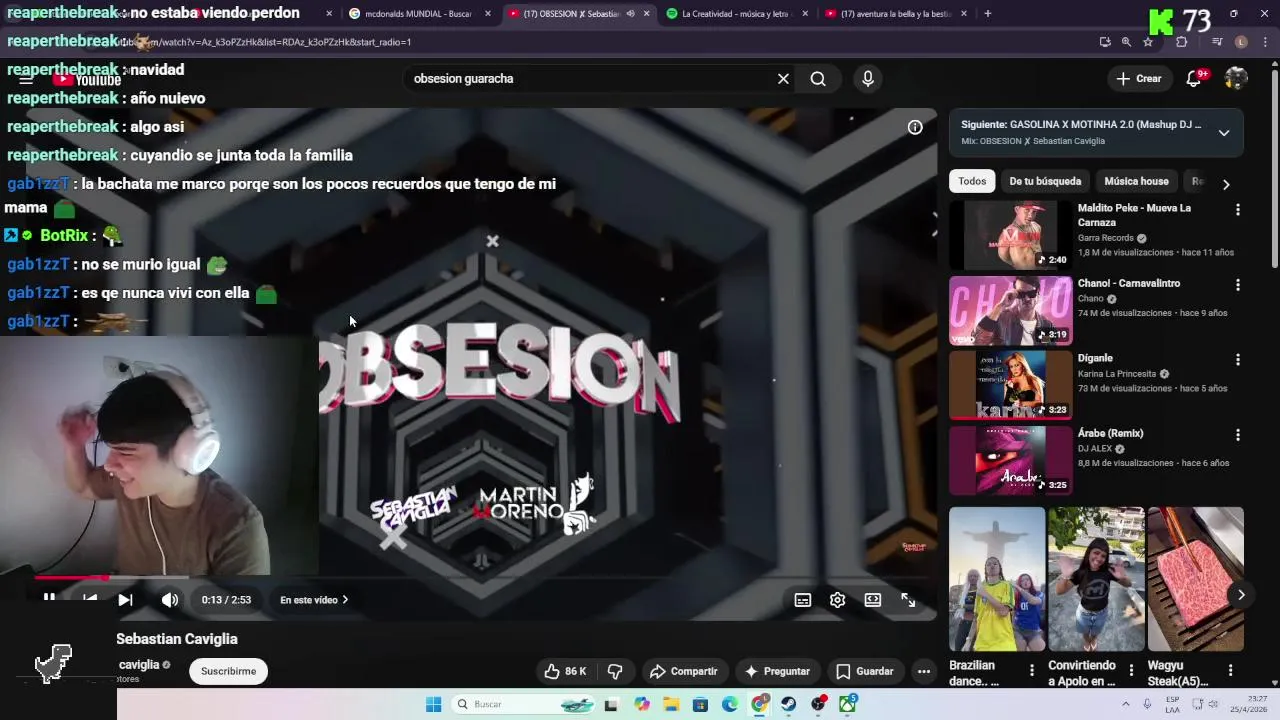1280x720 pixels.
Task: Clear the search box text
Action: pyautogui.click(x=783, y=79)
